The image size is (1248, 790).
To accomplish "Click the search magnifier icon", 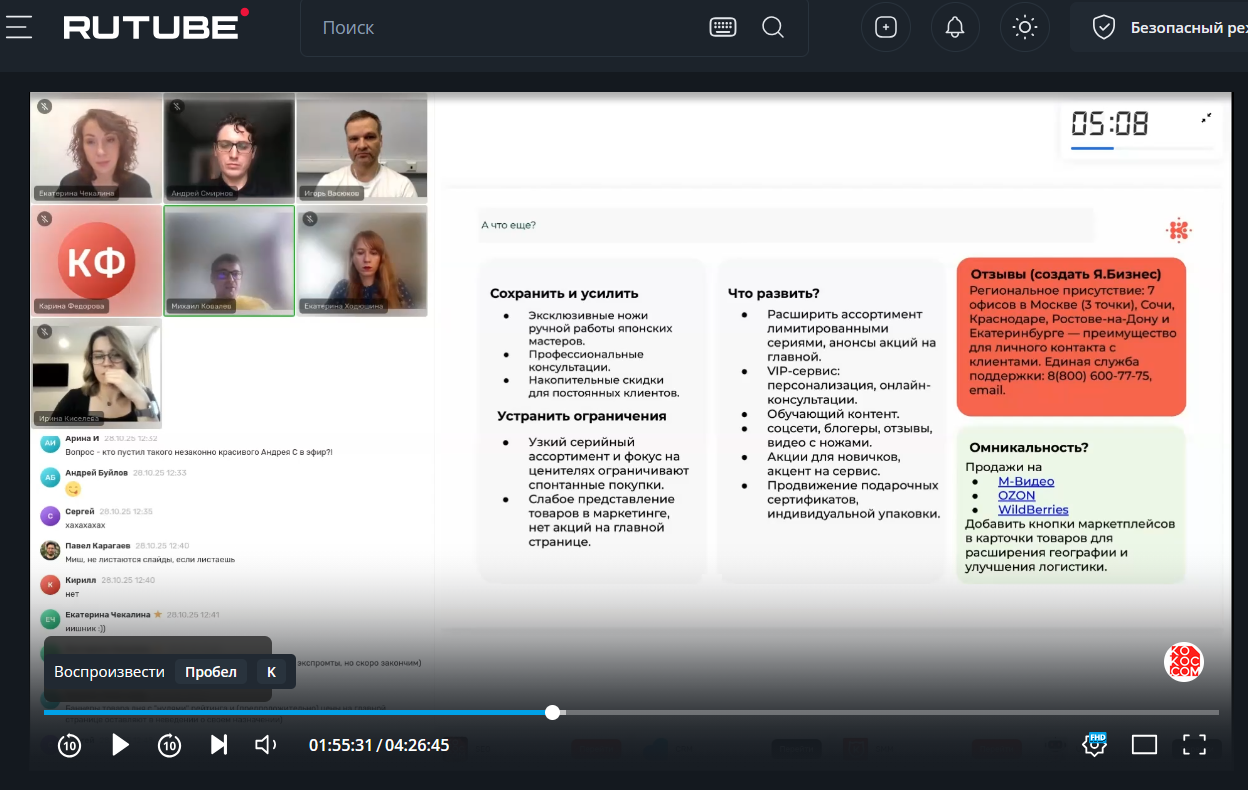I will pyautogui.click(x=773, y=27).
